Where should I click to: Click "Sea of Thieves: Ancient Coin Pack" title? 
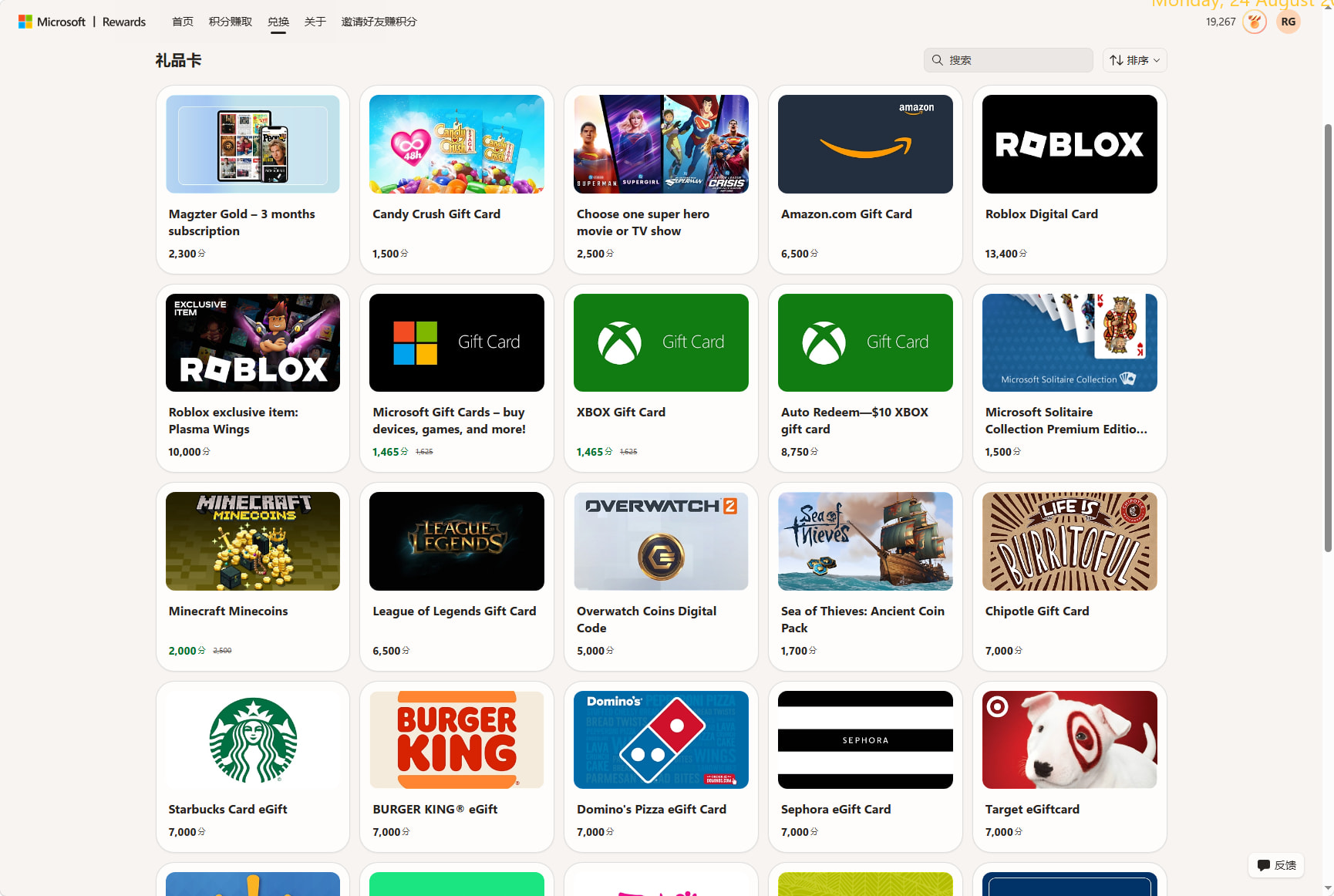(x=863, y=619)
